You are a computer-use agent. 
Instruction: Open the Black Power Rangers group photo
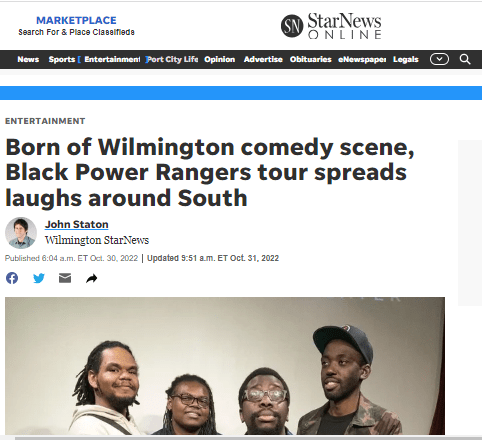(225, 366)
